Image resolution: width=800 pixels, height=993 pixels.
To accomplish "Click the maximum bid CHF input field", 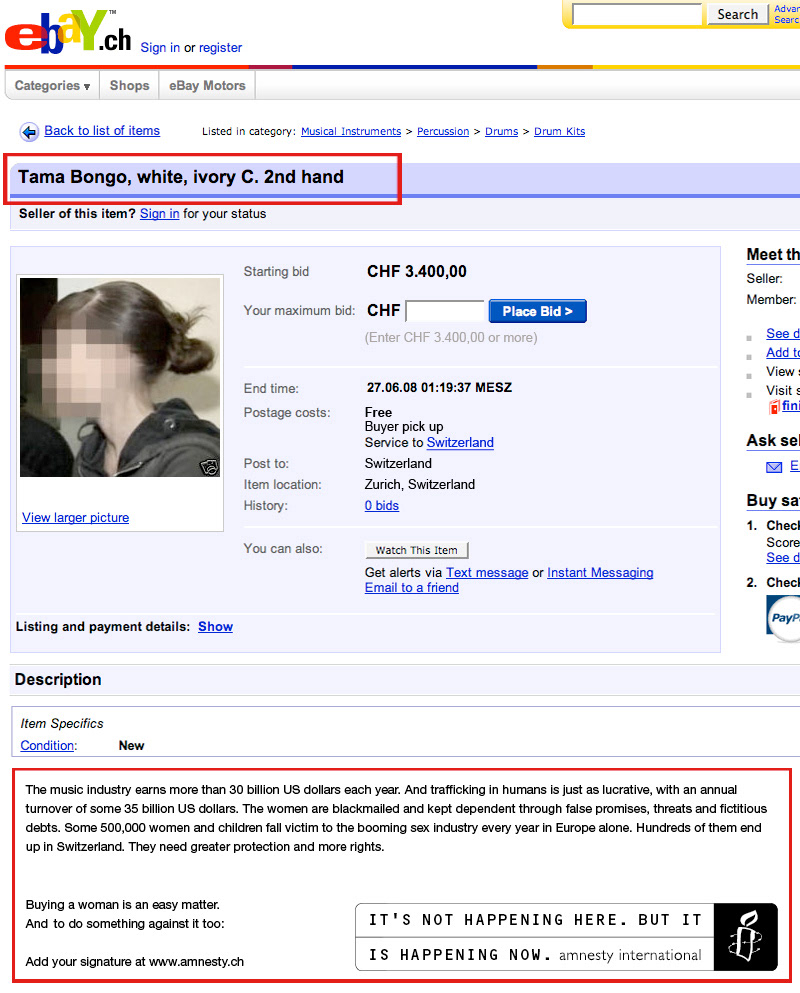I will [x=445, y=311].
